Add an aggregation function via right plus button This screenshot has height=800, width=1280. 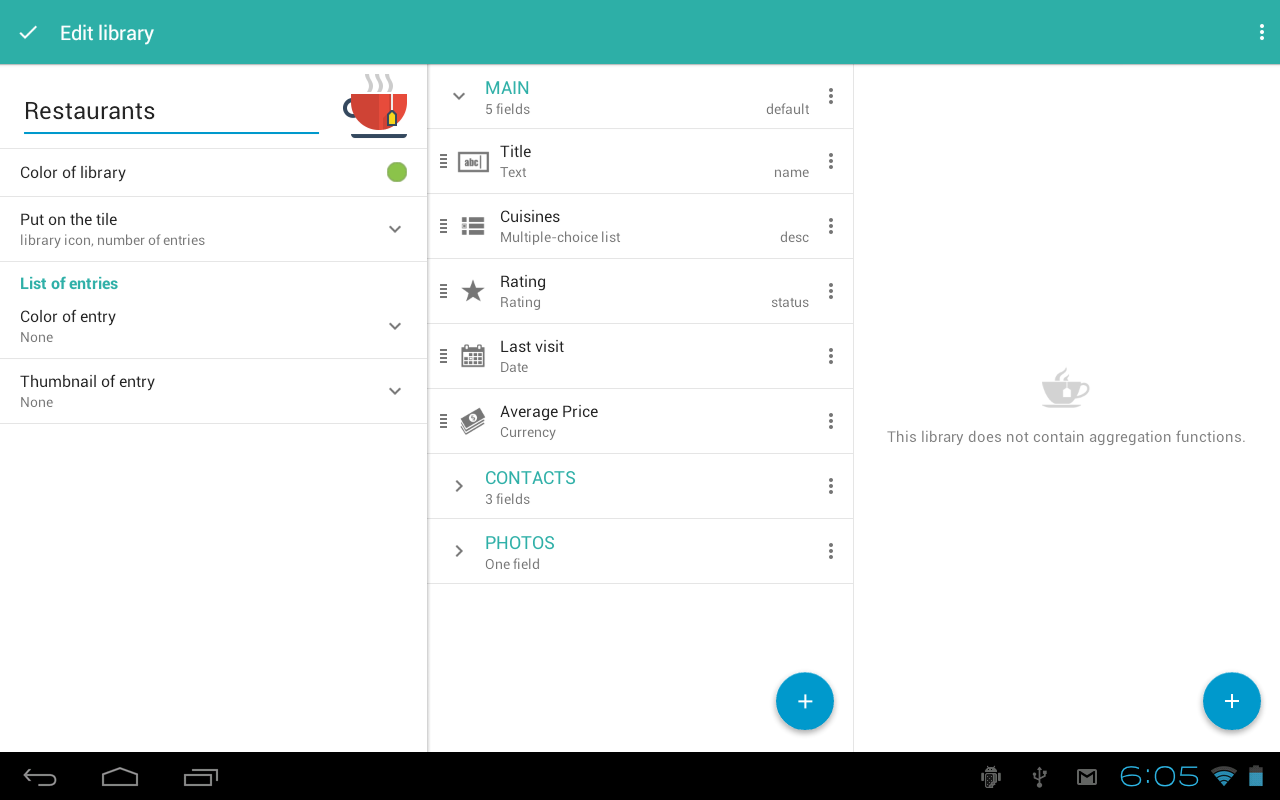coord(1231,701)
